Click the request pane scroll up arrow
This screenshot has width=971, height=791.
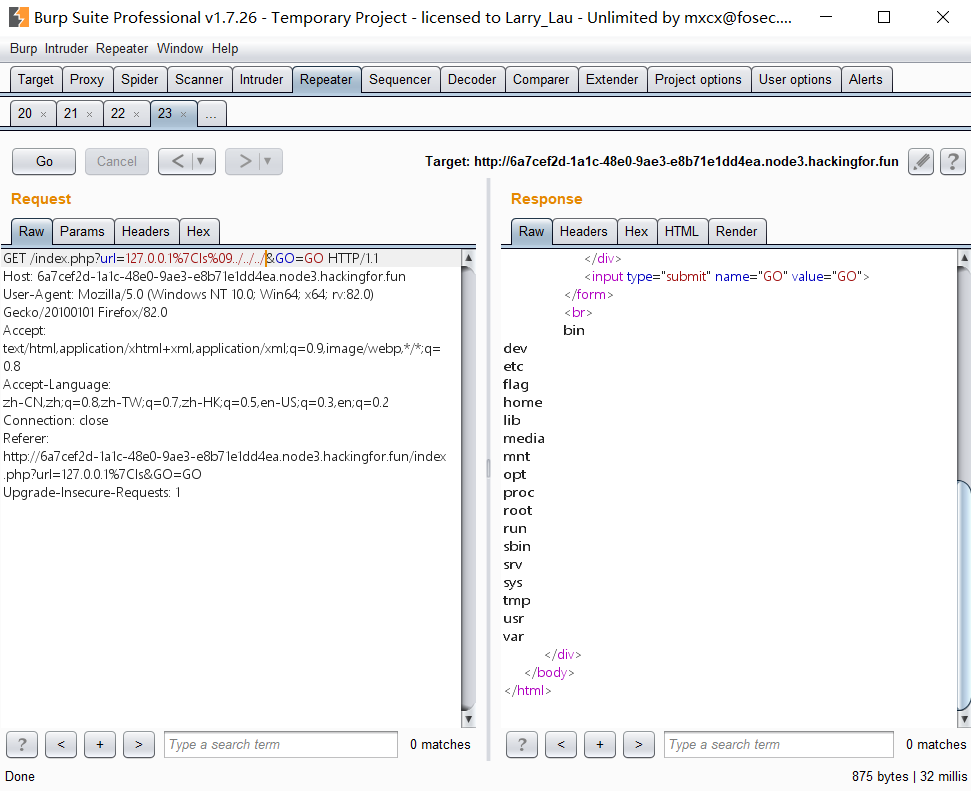pos(469,257)
